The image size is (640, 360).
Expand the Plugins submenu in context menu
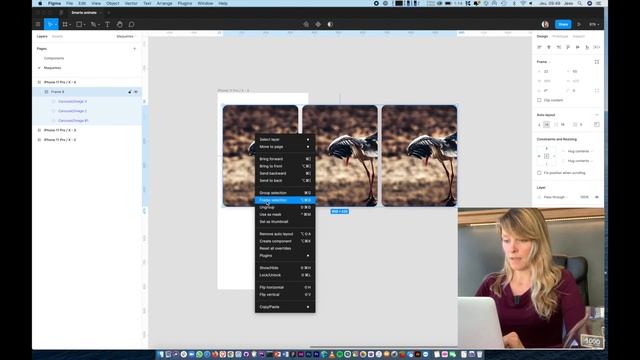pos(285,256)
